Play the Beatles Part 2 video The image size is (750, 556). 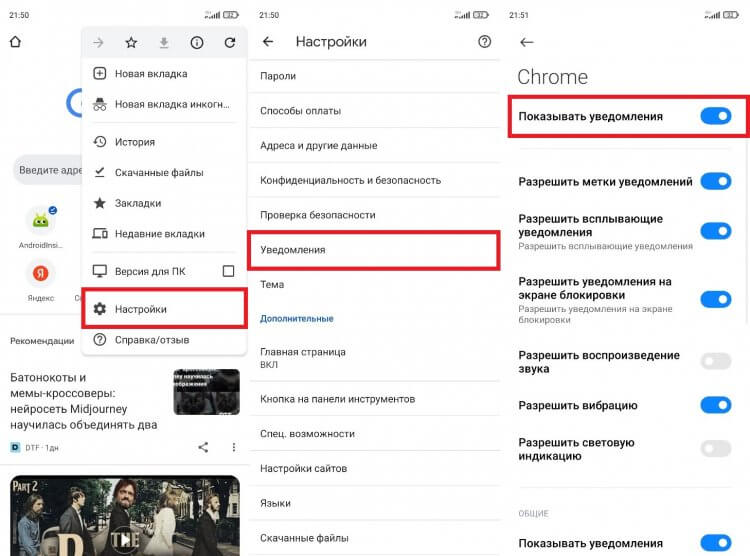coord(125,540)
